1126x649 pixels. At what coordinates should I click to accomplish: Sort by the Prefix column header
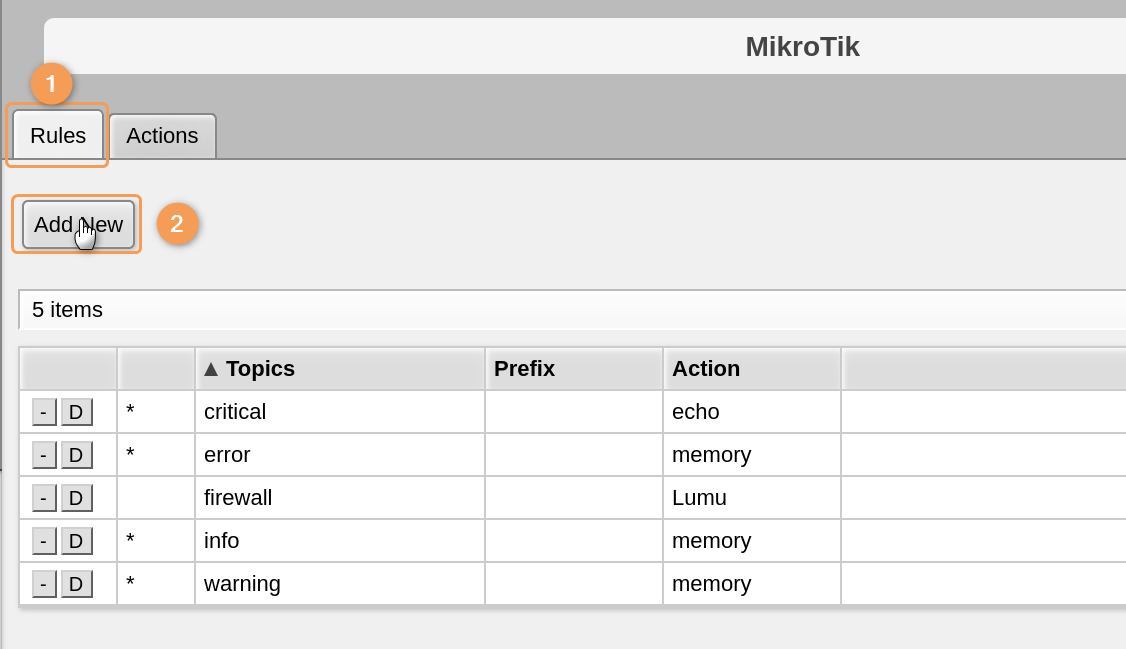pyautogui.click(x=524, y=369)
